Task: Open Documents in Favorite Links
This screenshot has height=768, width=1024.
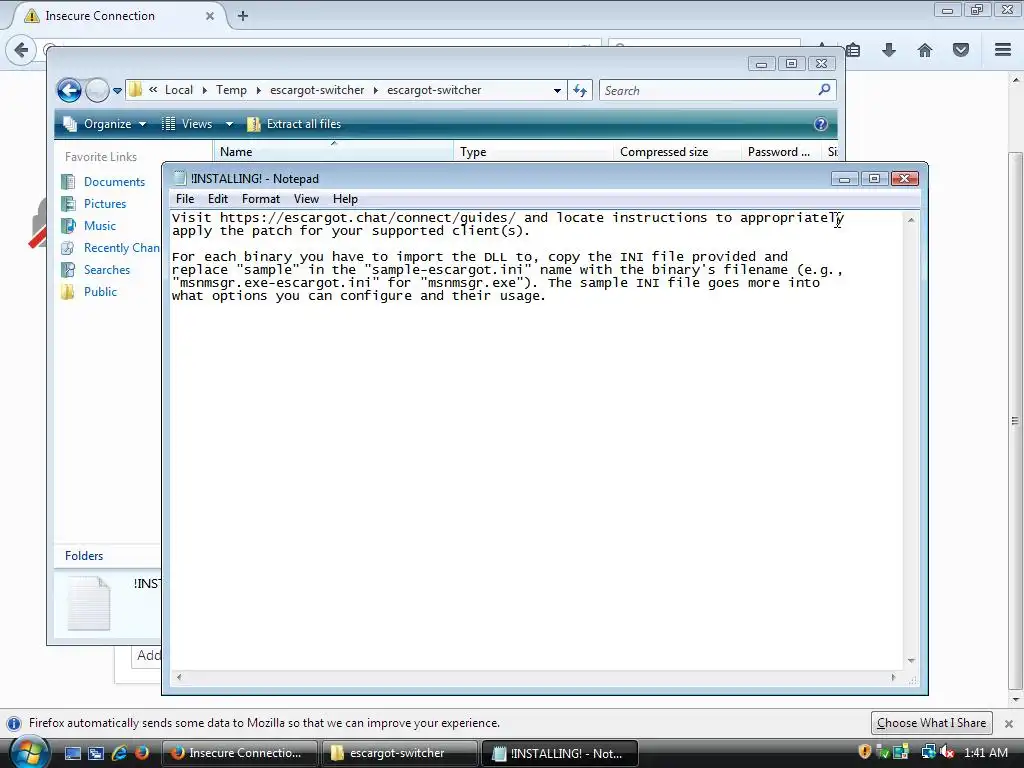Action: (114, 182)
